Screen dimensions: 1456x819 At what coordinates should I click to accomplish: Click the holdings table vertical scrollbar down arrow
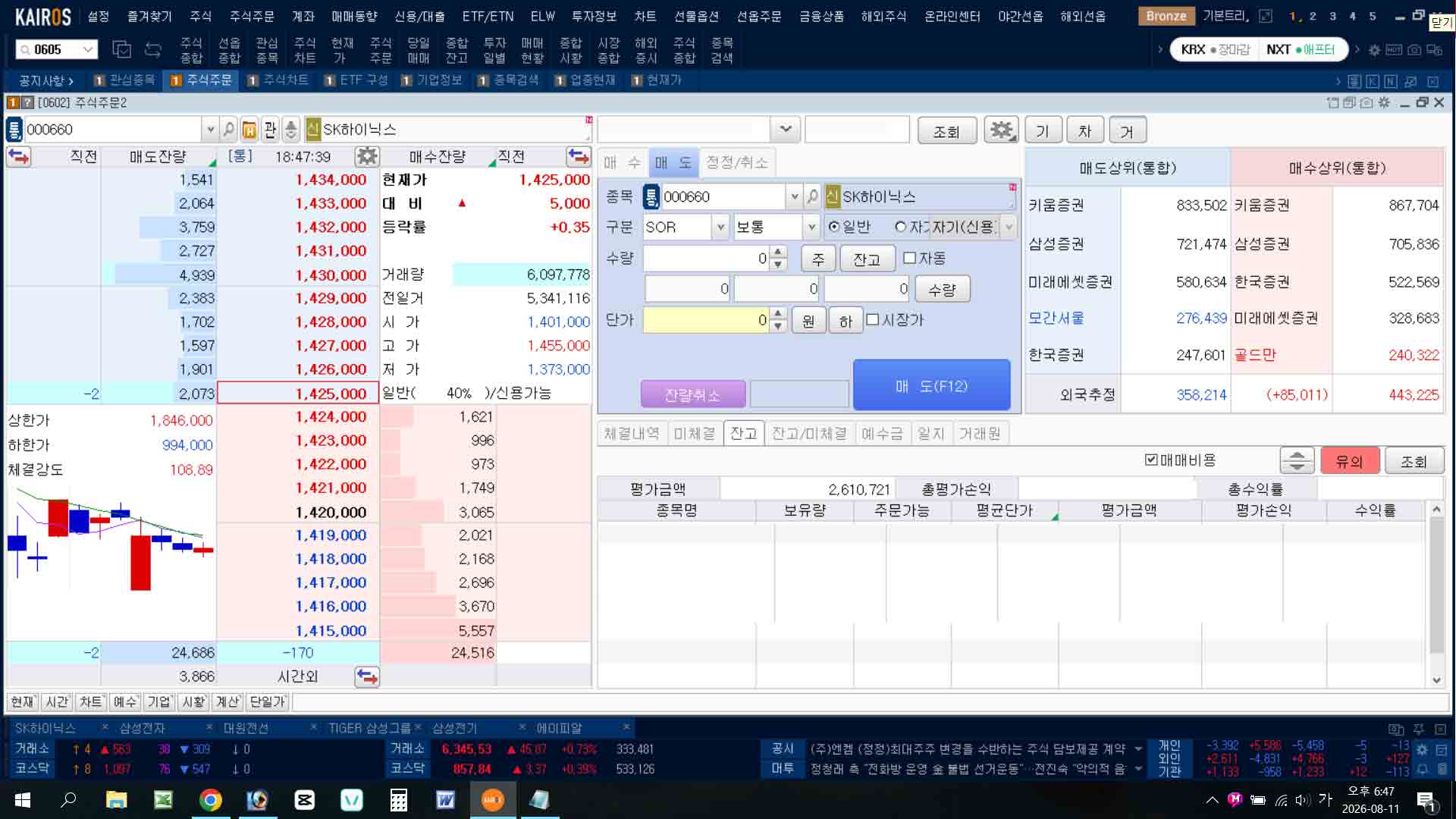tap(1436, 680)
